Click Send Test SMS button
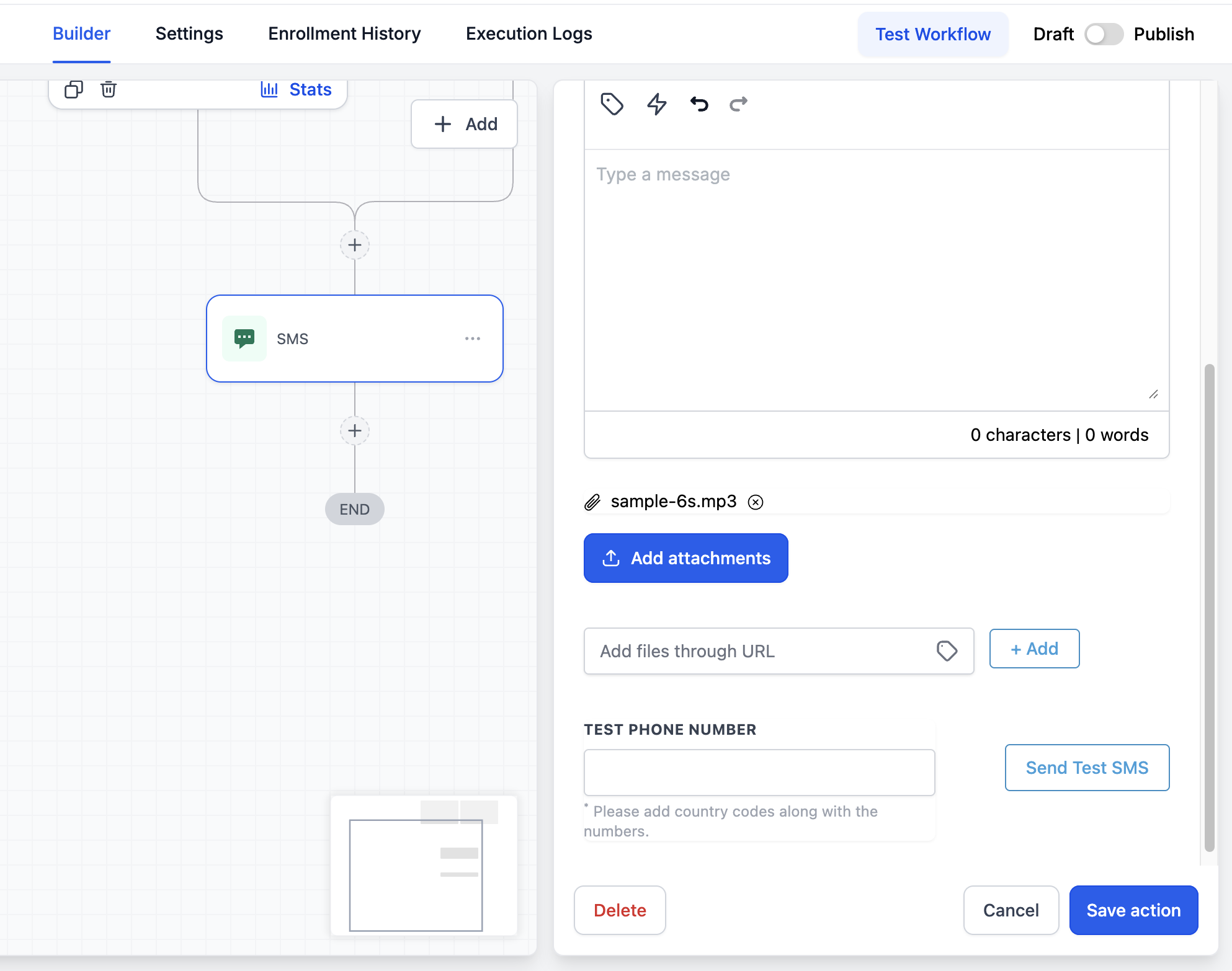Screen dimensions: 1232x971 (x=1086, y=768)
